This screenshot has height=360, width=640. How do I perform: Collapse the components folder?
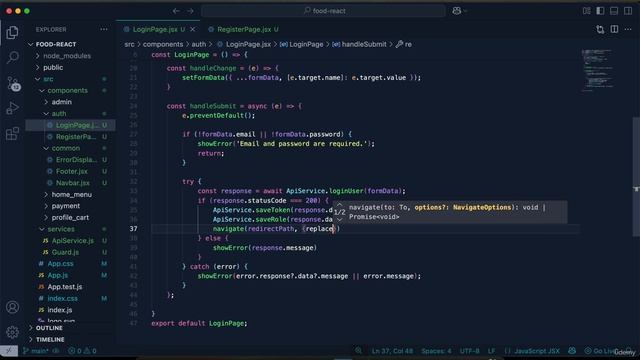point(67,90)
